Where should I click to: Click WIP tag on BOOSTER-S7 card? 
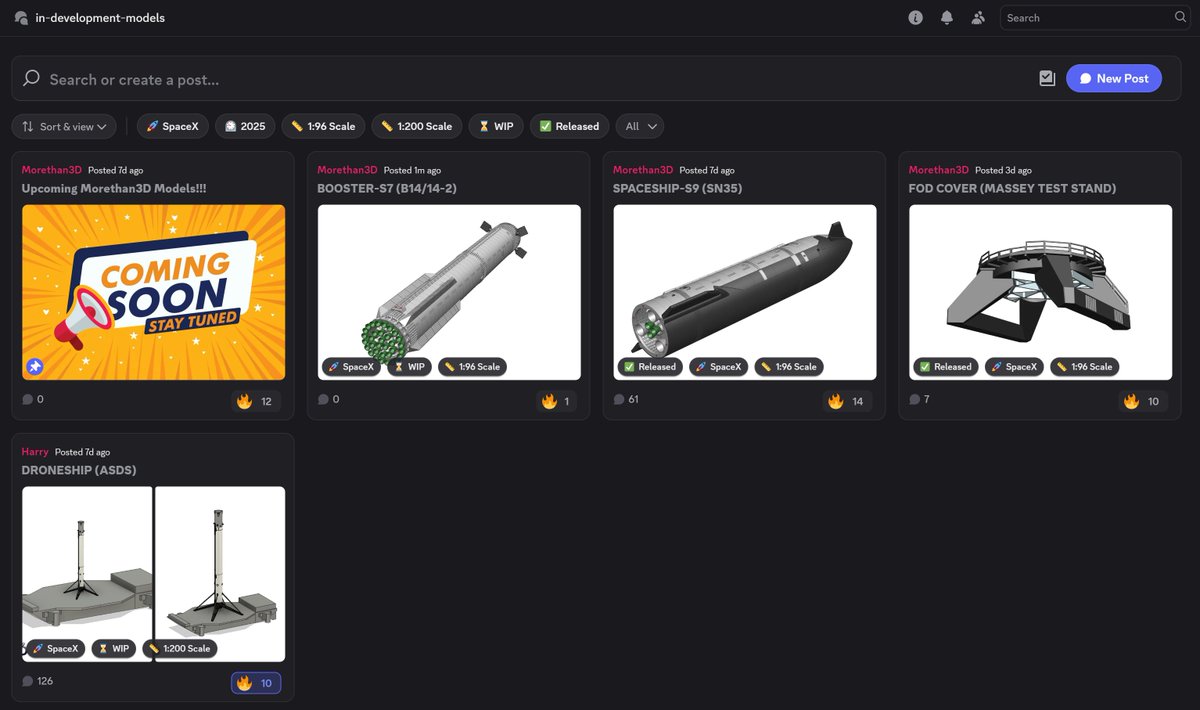tap(409, 367)
